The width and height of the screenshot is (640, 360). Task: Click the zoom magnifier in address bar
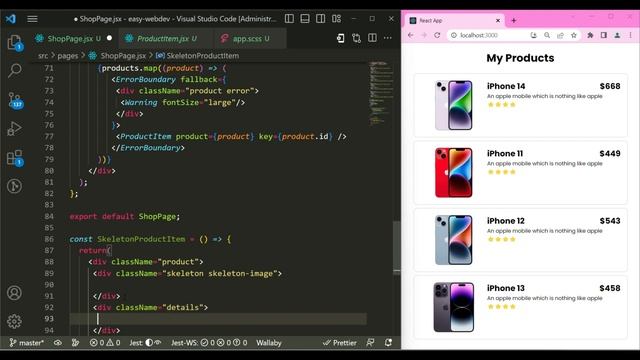[547, 36]
